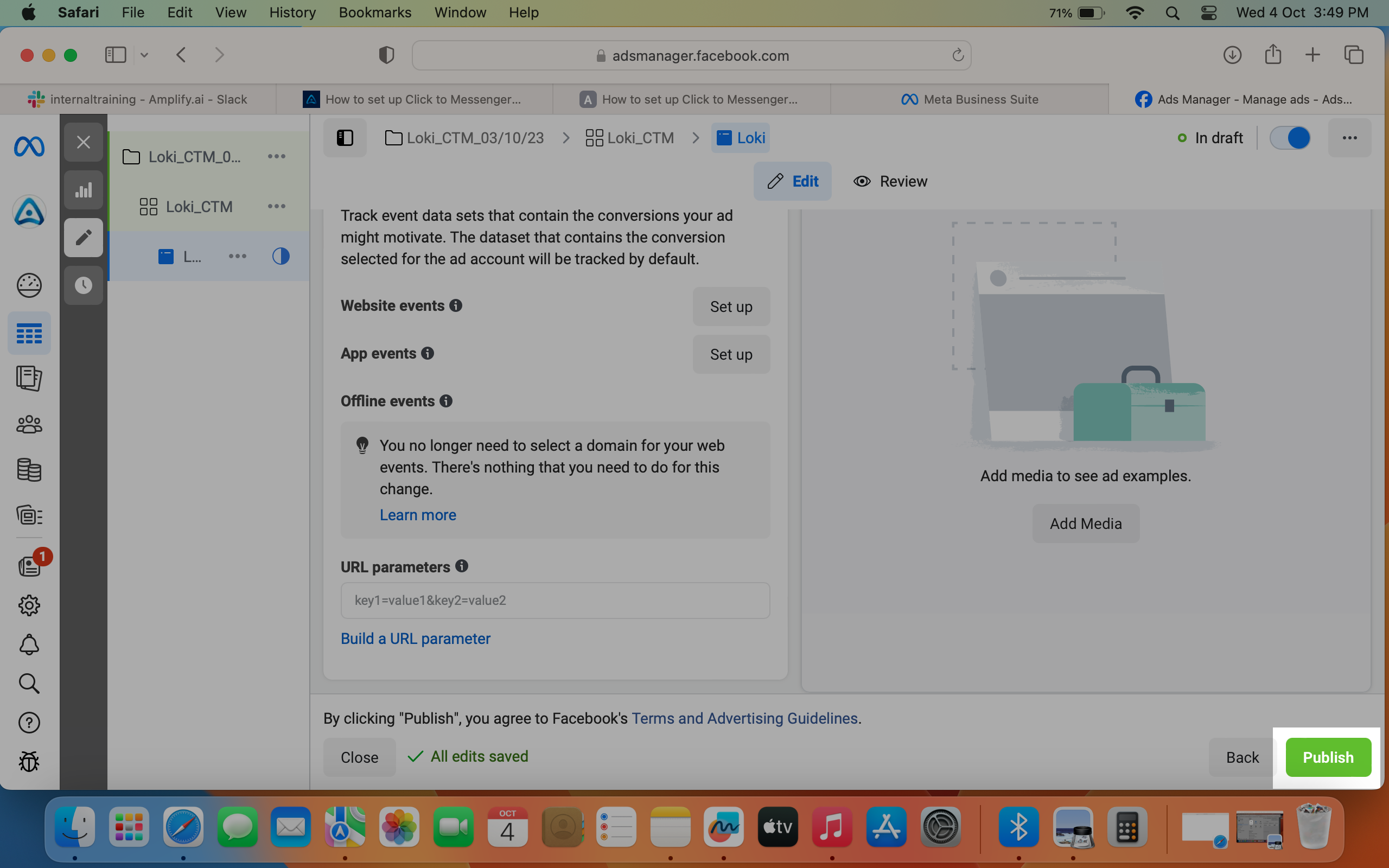Go back with Safari back arrow

point(181,55)
